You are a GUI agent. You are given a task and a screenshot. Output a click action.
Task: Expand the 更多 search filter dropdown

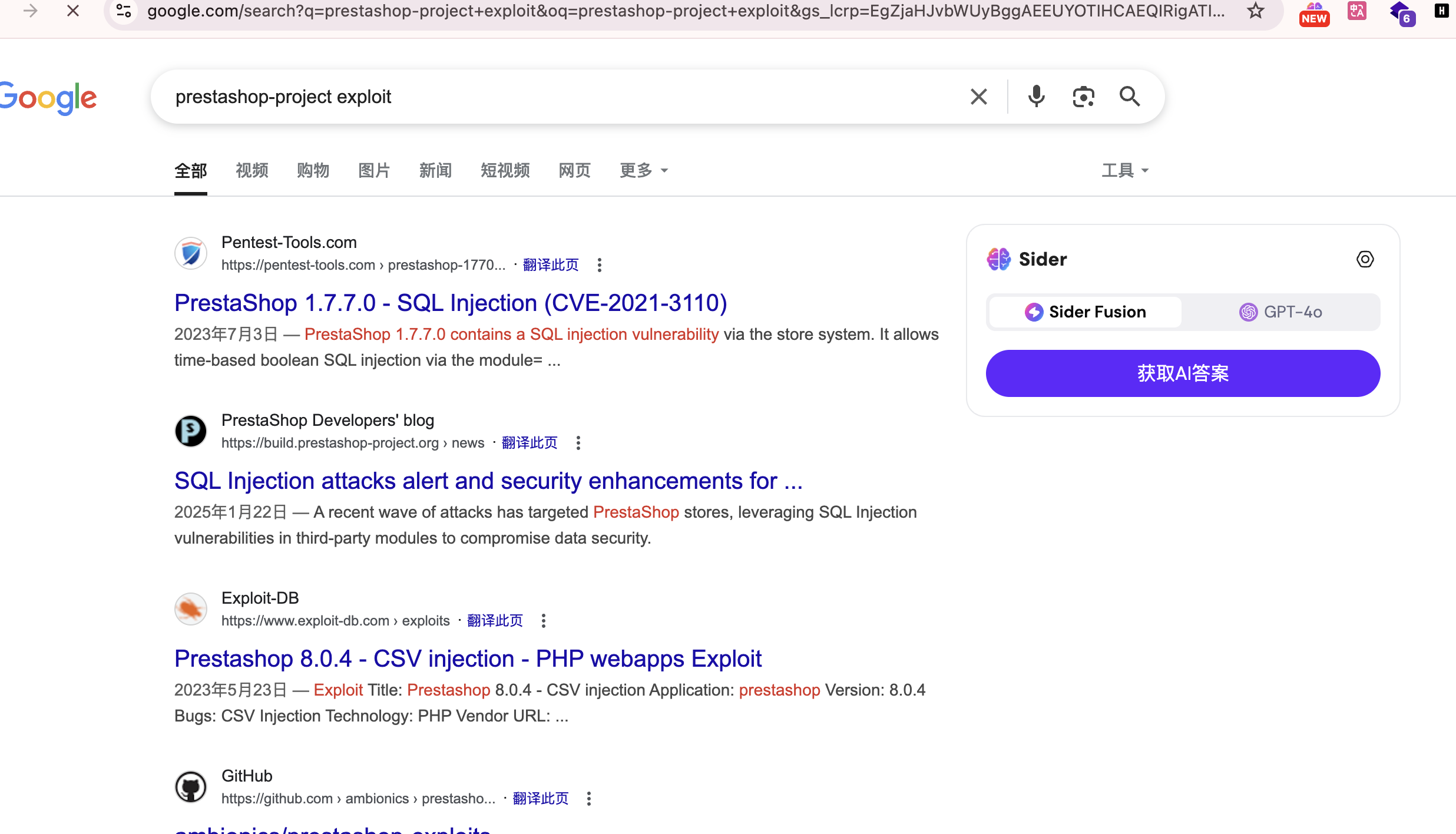point(644,171)
